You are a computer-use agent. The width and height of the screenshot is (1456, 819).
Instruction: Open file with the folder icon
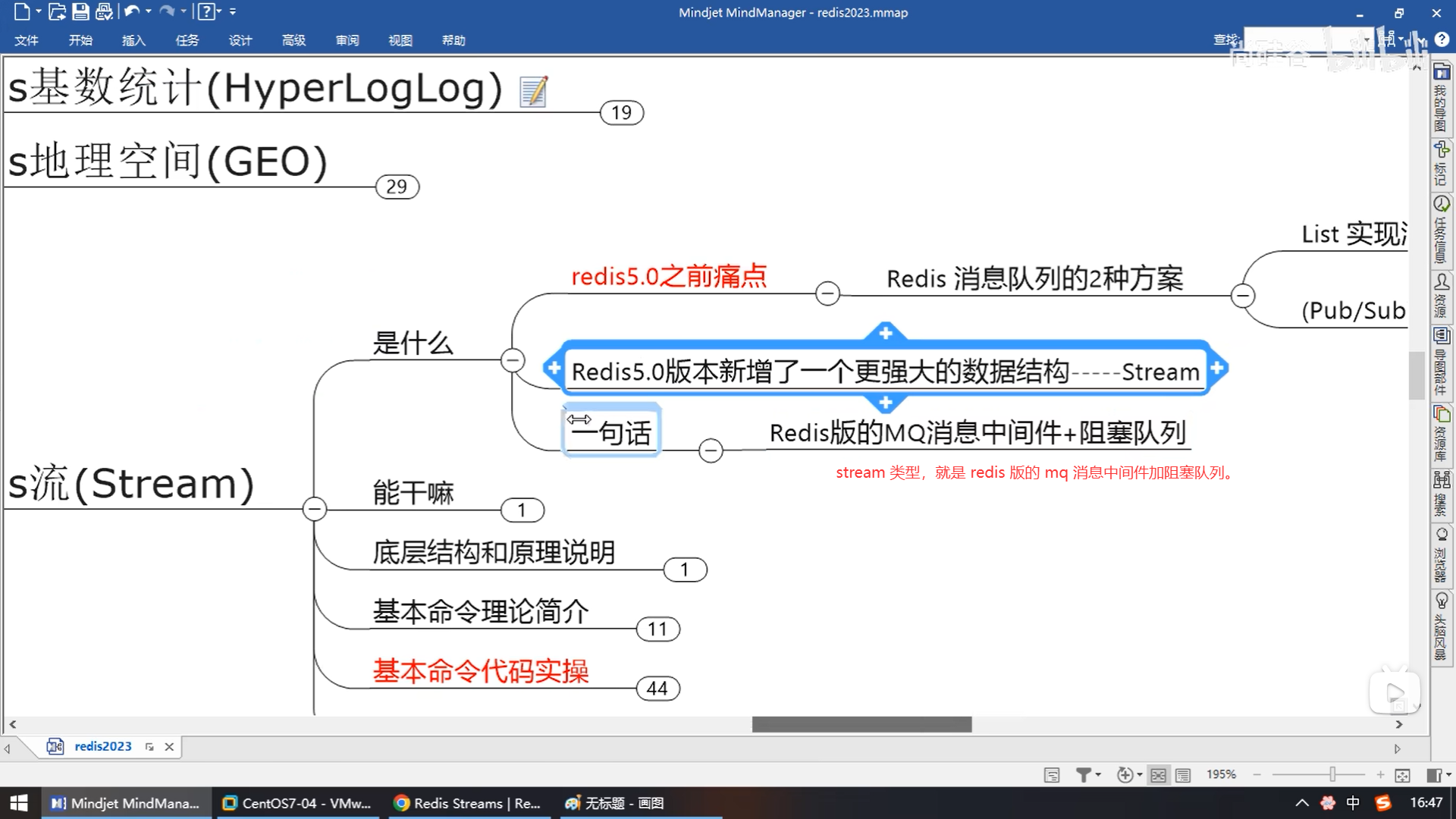point(57,11)
